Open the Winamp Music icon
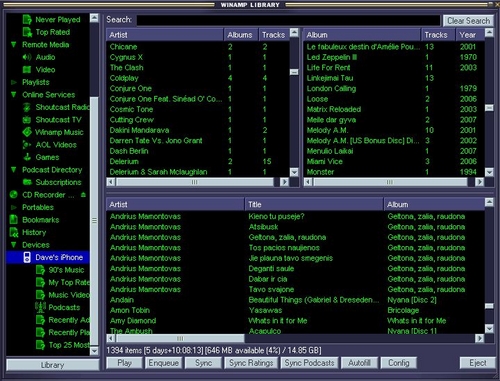Image resolution: width=500 pixels, height=381 pixels. [x=27, y=132]
